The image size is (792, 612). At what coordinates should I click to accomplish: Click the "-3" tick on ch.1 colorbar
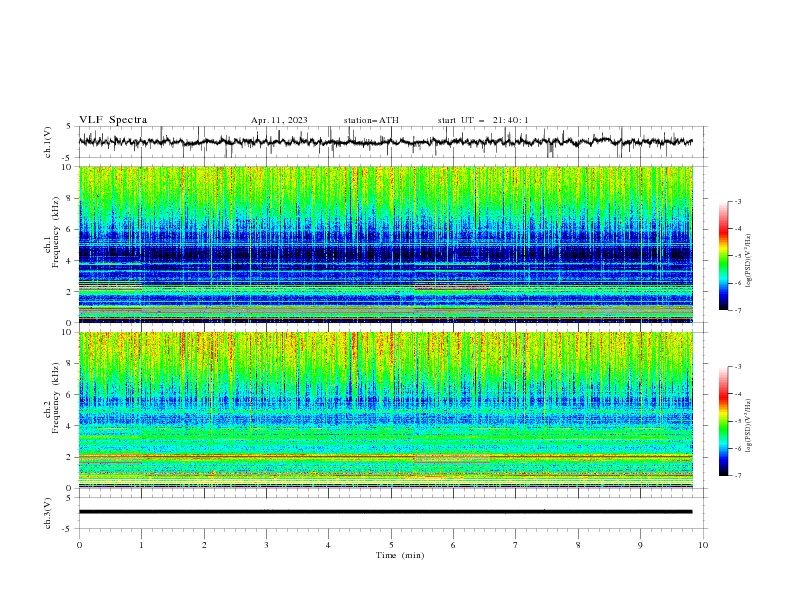click(738, 201)
